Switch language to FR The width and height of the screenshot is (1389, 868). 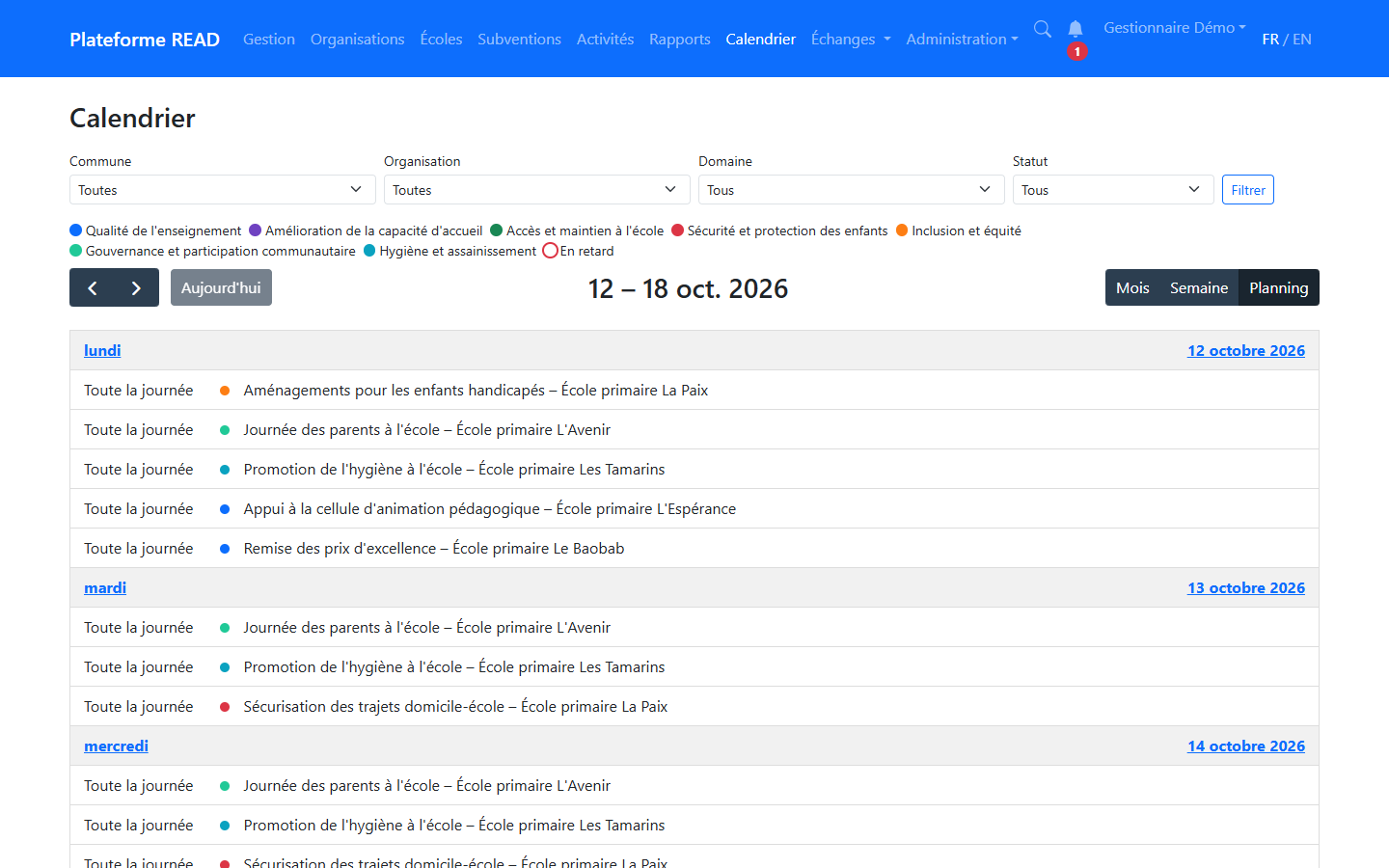(1270, 39)
